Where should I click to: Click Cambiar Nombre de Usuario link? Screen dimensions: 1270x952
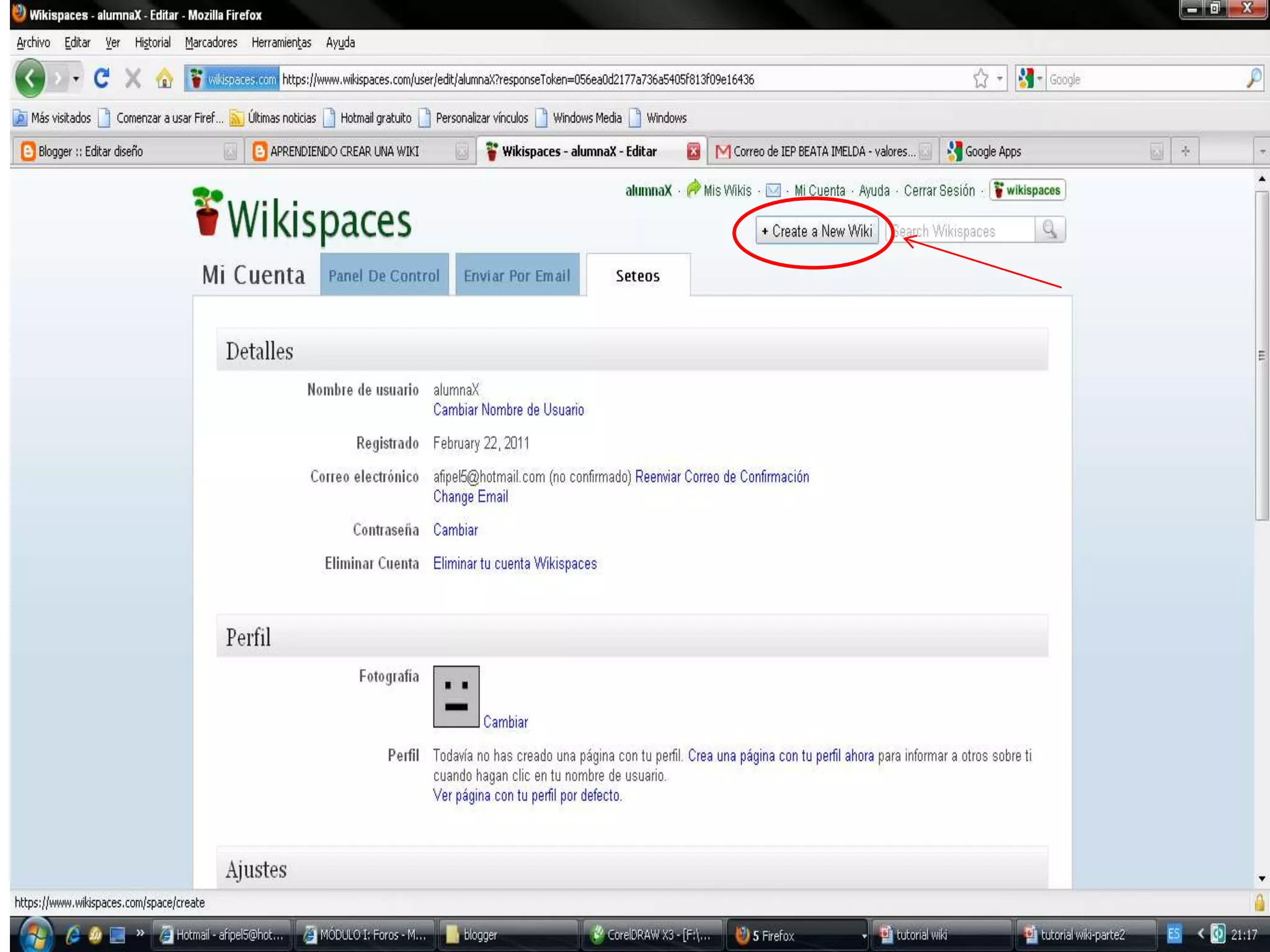(508, 410)
